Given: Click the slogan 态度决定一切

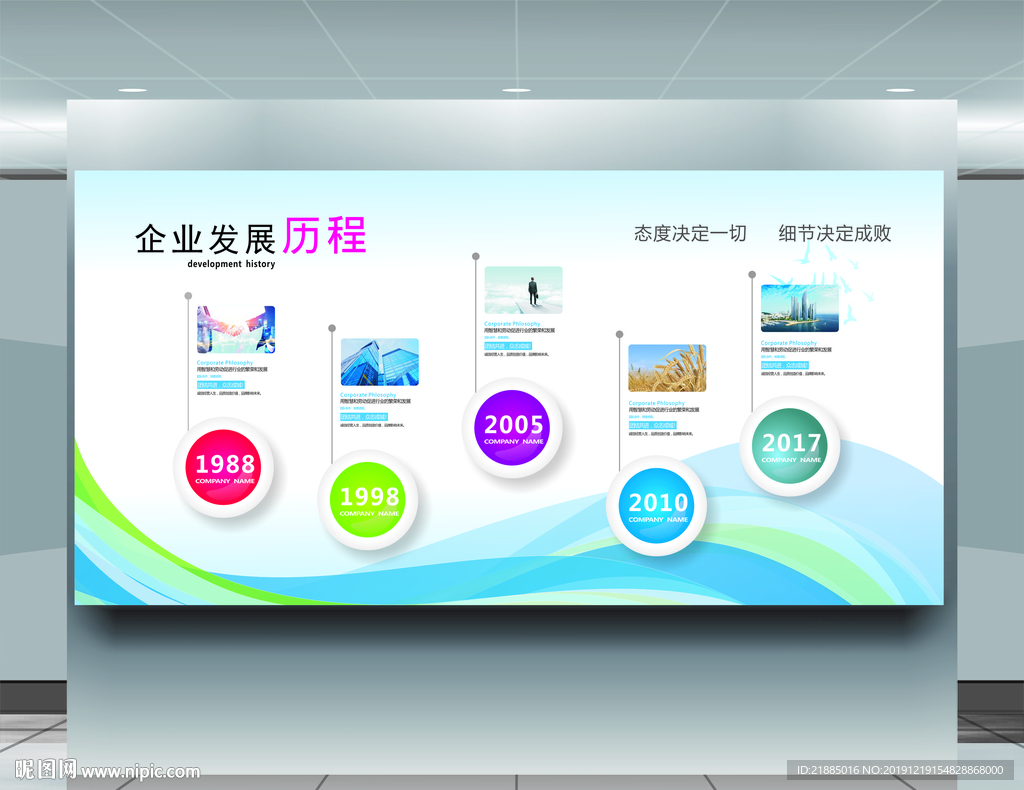Looking at the screenshot, I should coord(690,233).
